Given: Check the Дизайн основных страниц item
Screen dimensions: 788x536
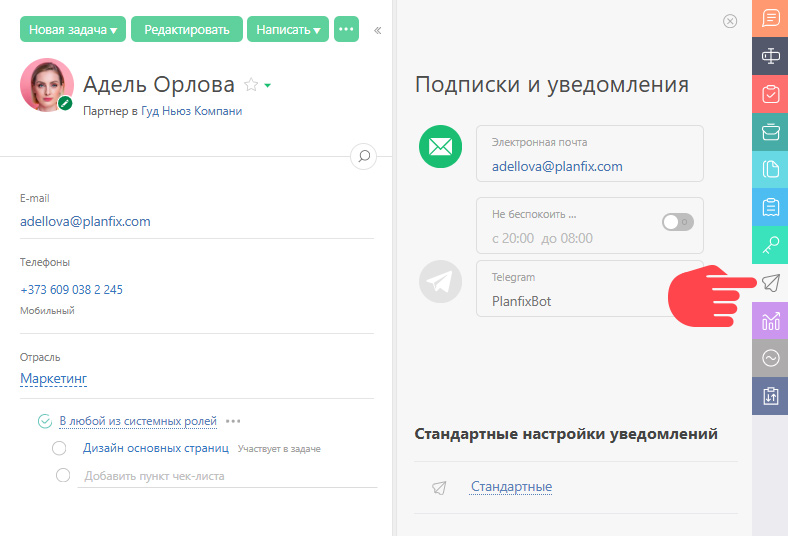Looking at the screenshot, I should point(59,448).
